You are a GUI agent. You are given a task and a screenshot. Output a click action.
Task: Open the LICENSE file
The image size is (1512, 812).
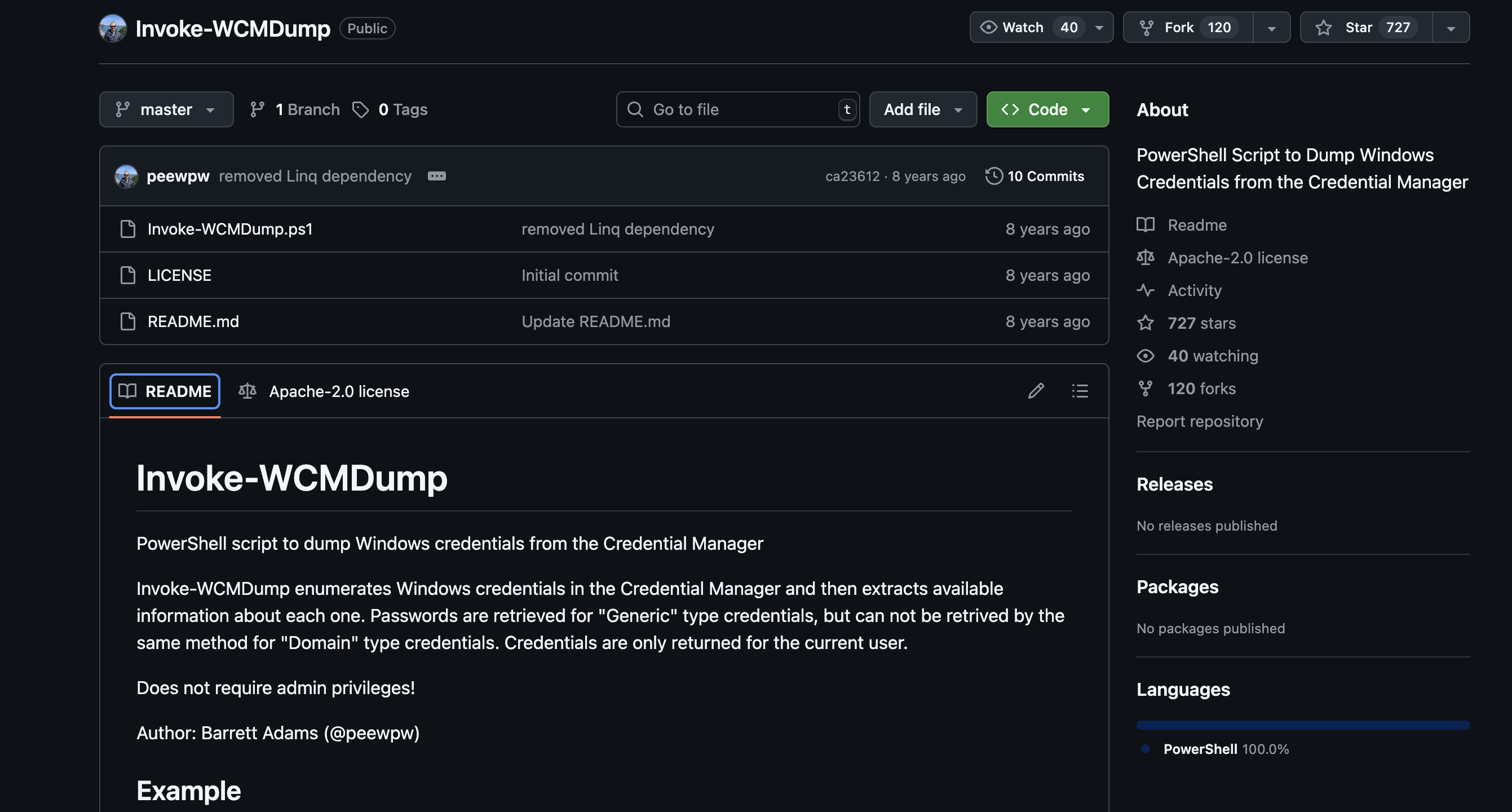(179, 275)
